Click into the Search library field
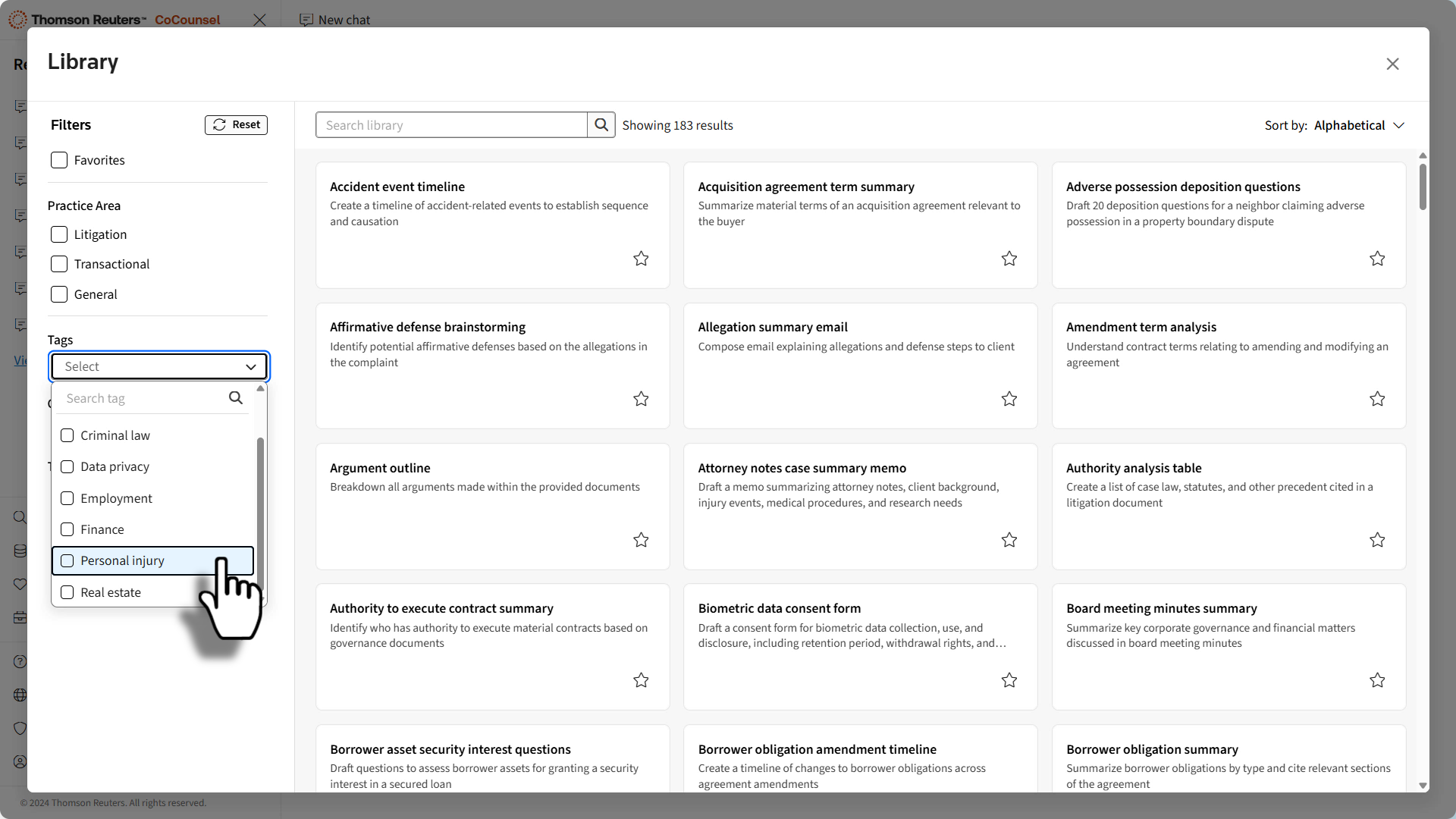Screen dimensions: 1456x819 (452, 125)
